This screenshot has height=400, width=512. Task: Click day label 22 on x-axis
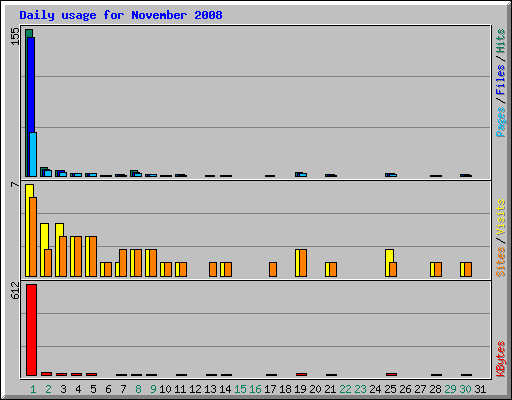tap(345, 389)
